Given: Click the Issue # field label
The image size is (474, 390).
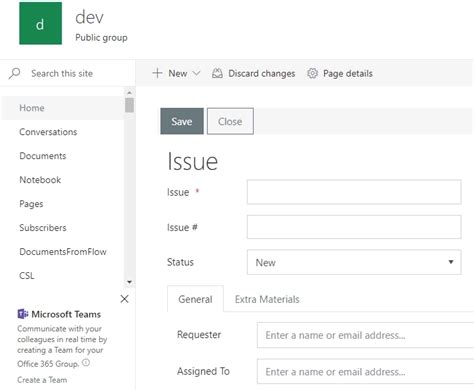Looking at the screenshot, I should pos(182,227).
